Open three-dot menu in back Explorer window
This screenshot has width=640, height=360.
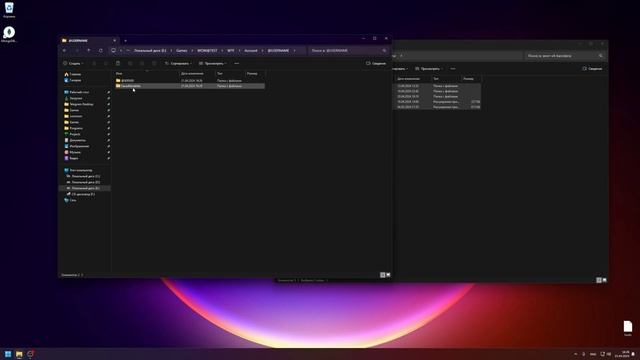click(453, 69)
